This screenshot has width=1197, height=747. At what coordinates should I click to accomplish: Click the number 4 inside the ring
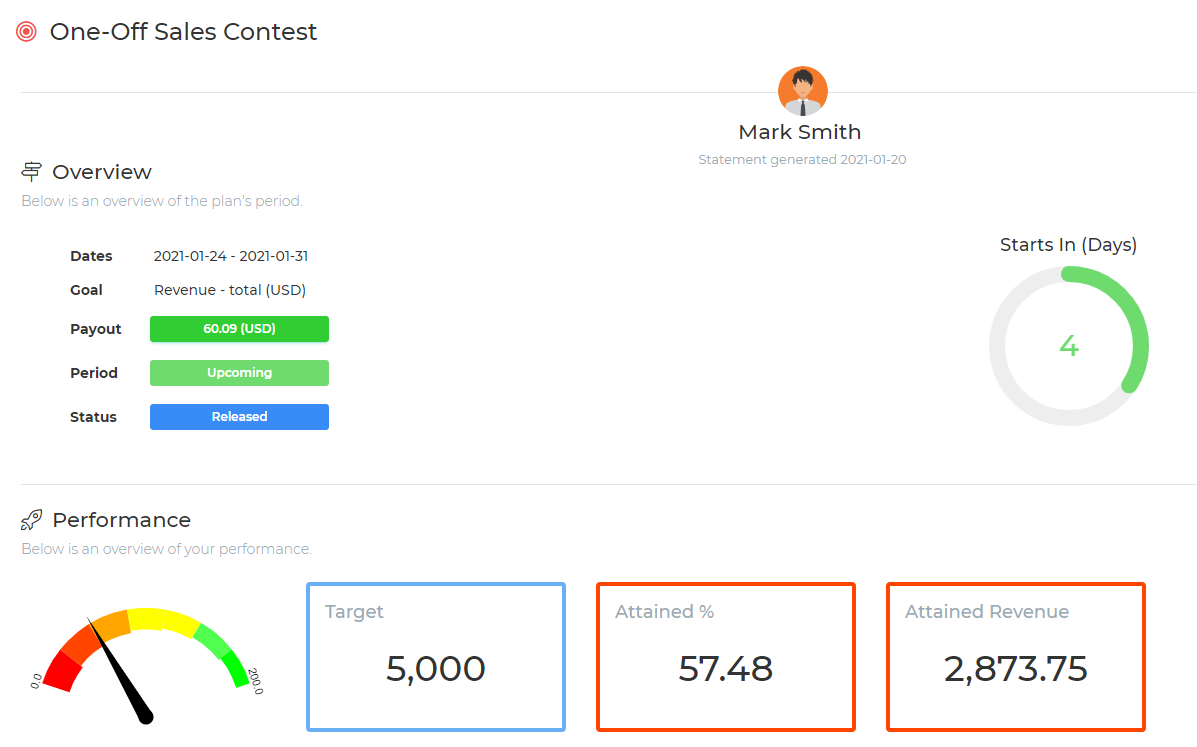point(1068,346)
